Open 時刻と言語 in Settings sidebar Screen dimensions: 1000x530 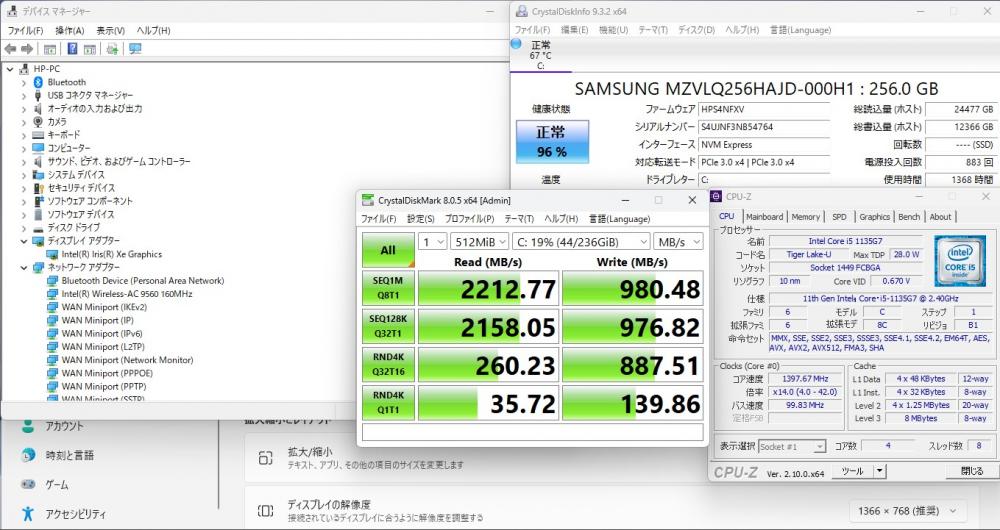tap(70, 455)
